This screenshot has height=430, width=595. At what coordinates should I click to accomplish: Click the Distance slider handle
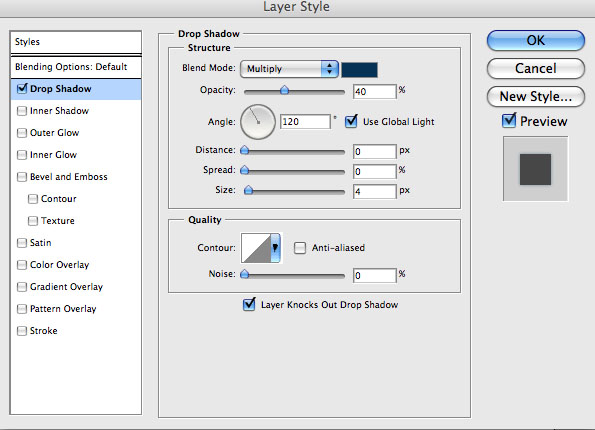[245, 150]
